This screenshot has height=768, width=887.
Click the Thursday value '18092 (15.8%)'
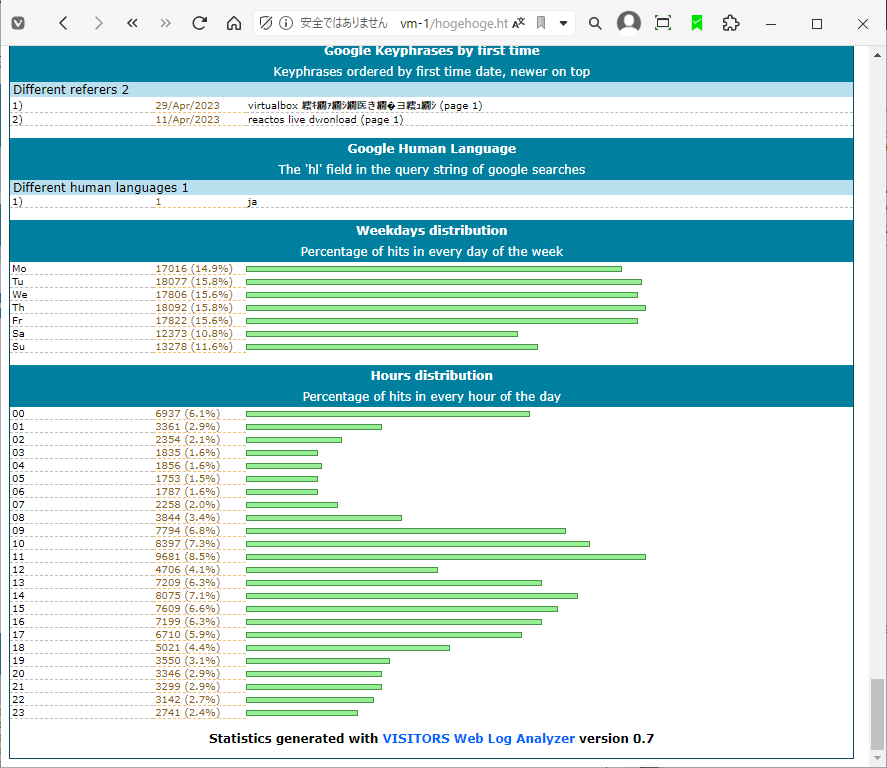click(x=194, y=308)
